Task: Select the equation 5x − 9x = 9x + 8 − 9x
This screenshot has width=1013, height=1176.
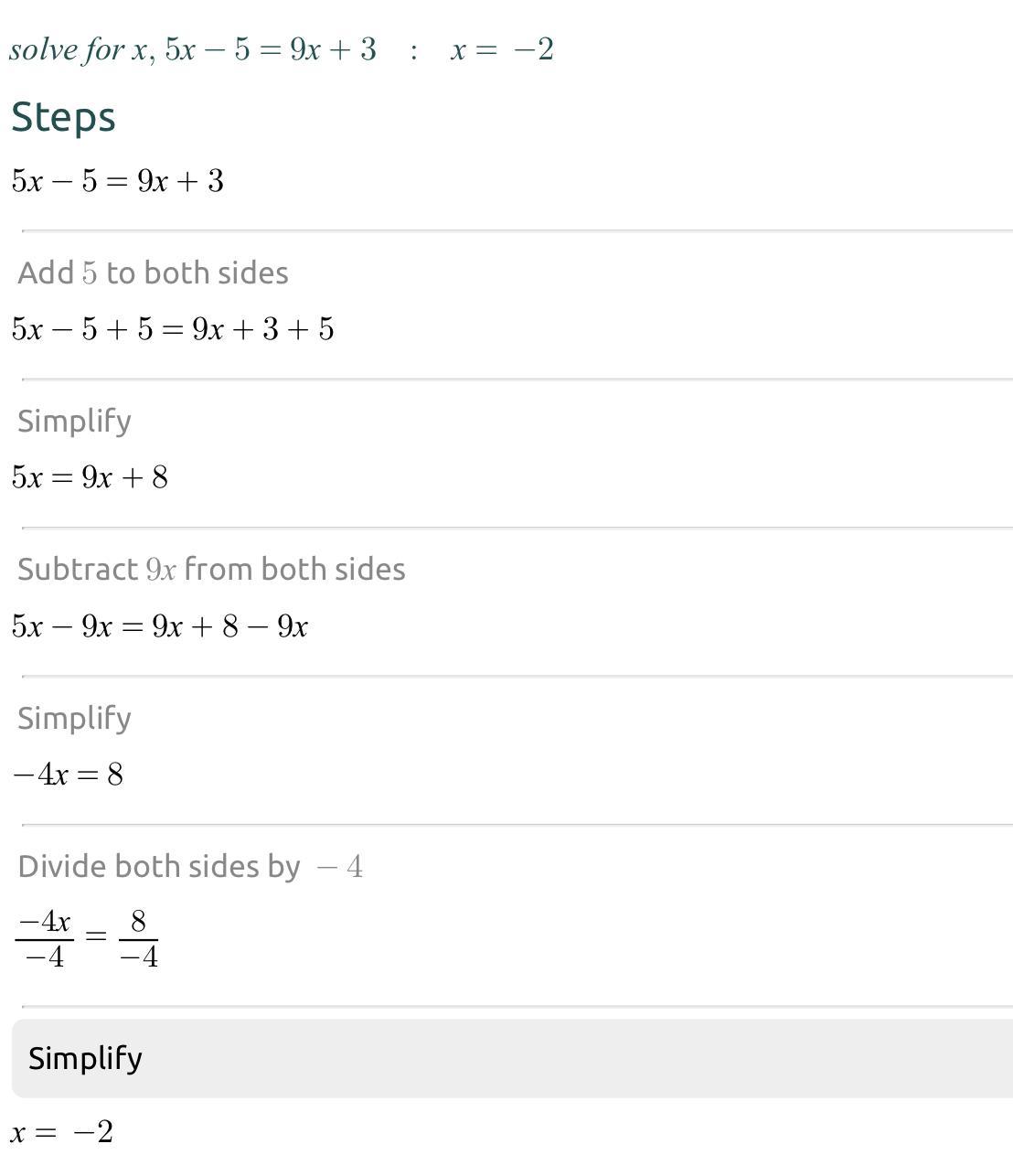Action: pyautogui.click(x=160, y=626)
